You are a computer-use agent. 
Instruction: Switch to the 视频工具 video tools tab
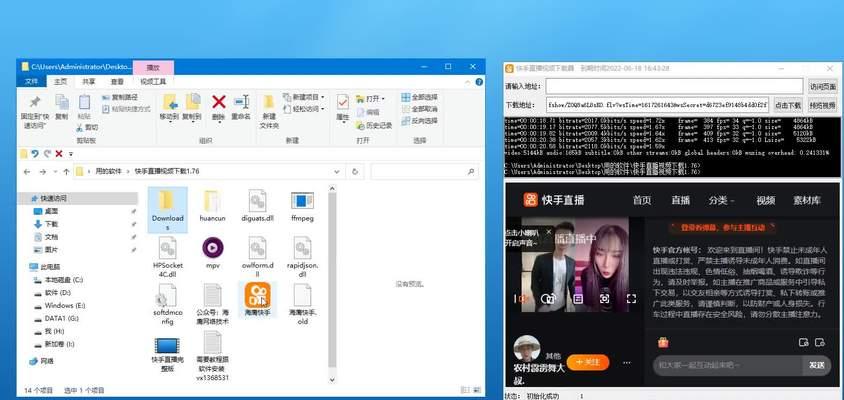coord(153,82)
